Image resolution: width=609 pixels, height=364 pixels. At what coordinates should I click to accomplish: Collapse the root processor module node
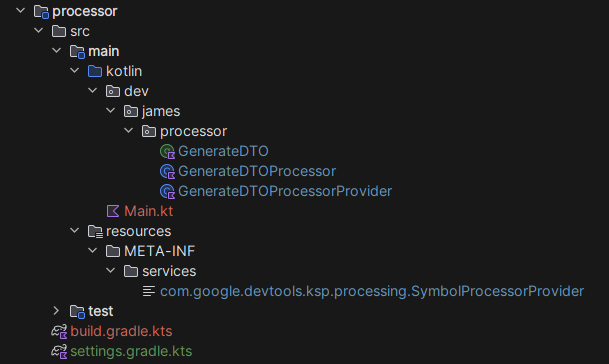point(20,10)
